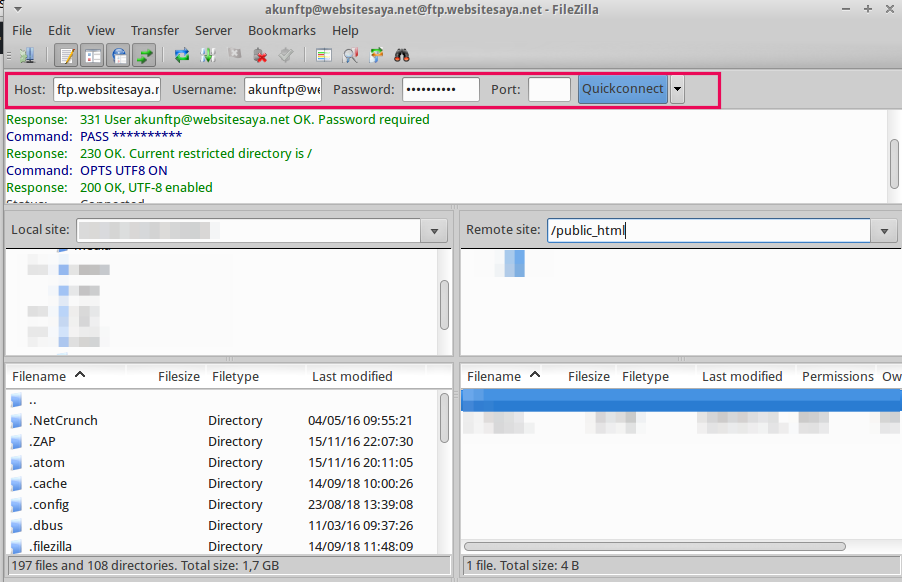Toggle the message log display
This screenshot has height=582, width=902.
[66, 55]
